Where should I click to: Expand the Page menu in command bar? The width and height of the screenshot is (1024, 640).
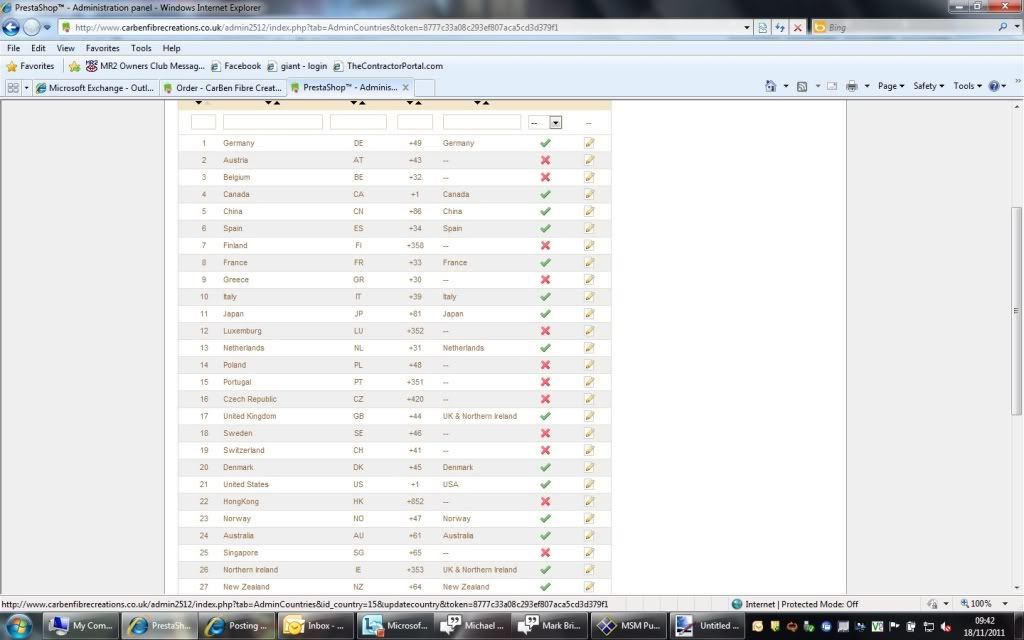[890, 87]
